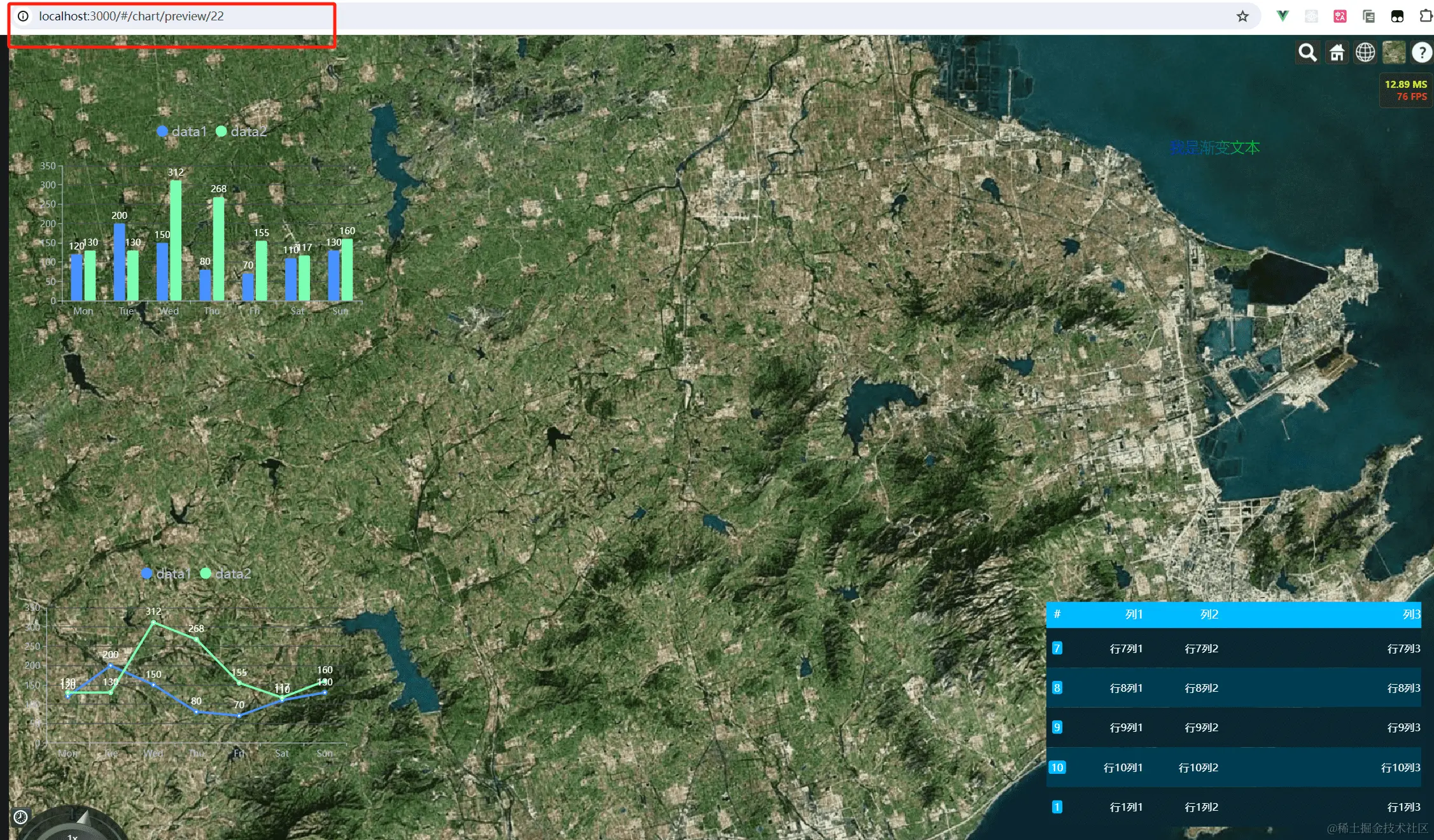The image size is (1434, 840).
Task: Click the home view icon
Action: [x=1337, y=53]
